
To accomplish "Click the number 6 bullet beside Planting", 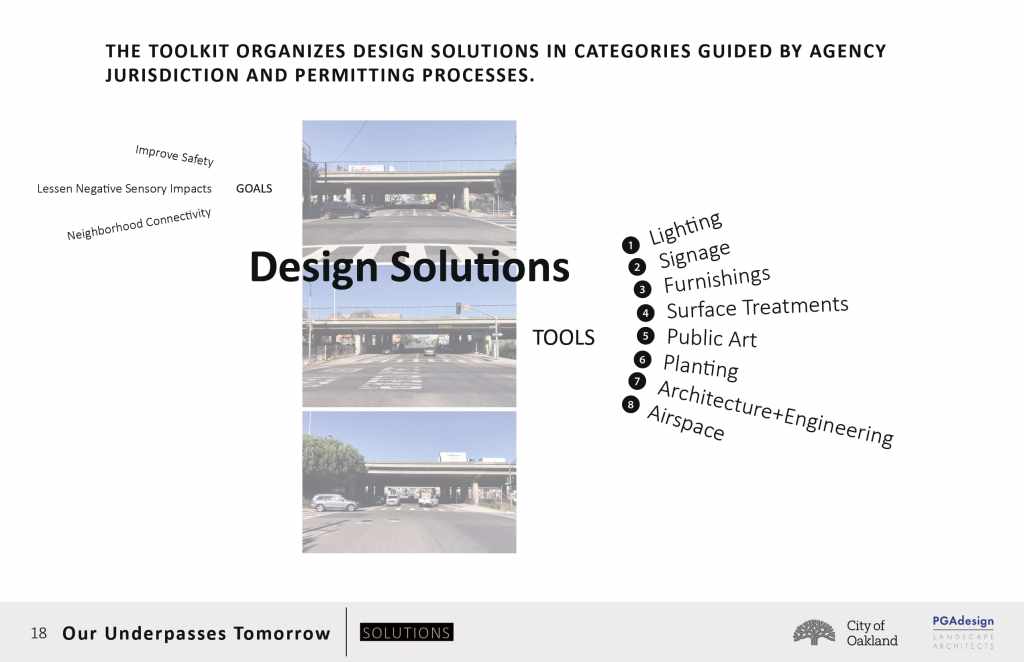I will click(x=642, y=359).
